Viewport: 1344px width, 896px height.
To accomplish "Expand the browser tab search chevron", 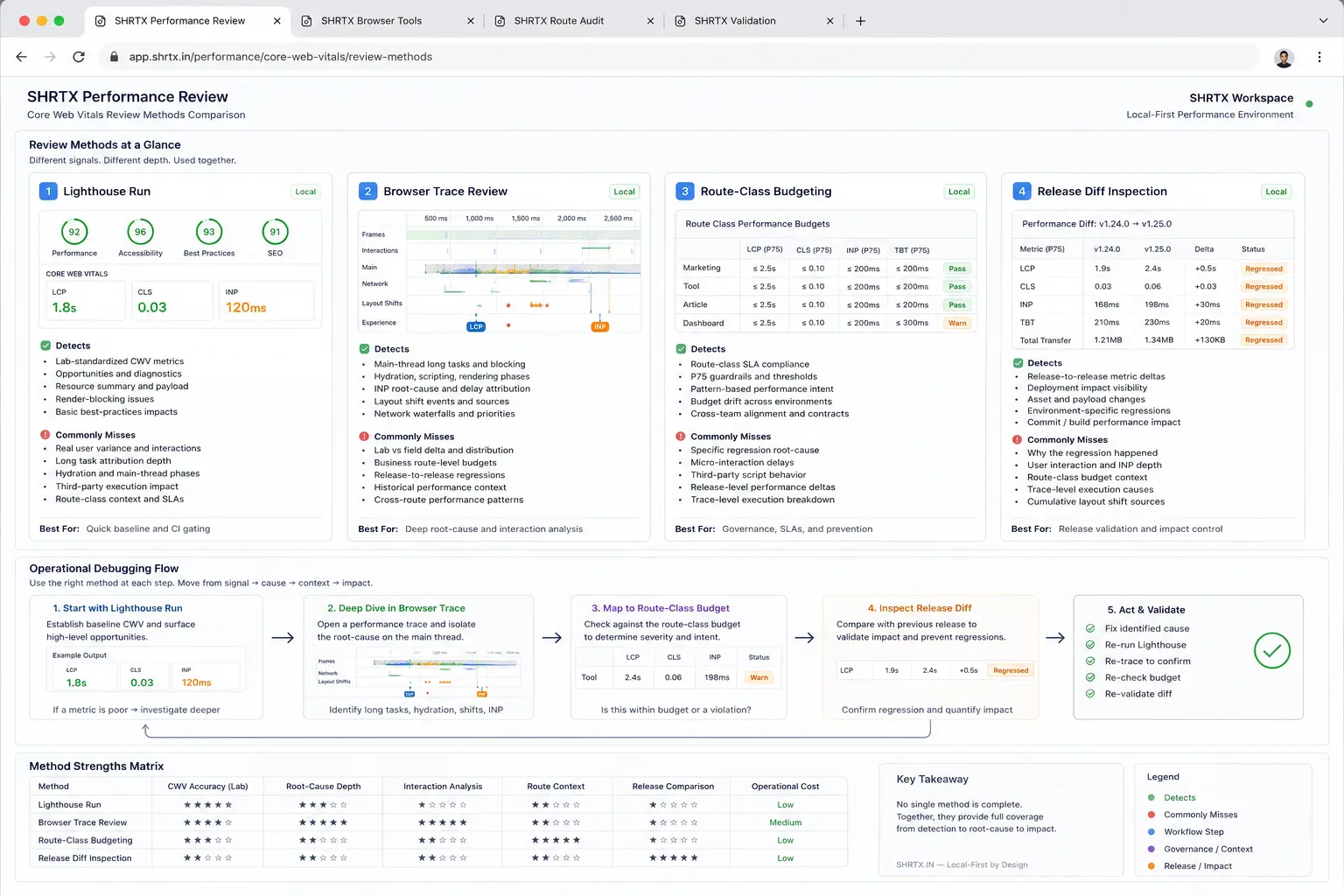I will (1323, 21).
